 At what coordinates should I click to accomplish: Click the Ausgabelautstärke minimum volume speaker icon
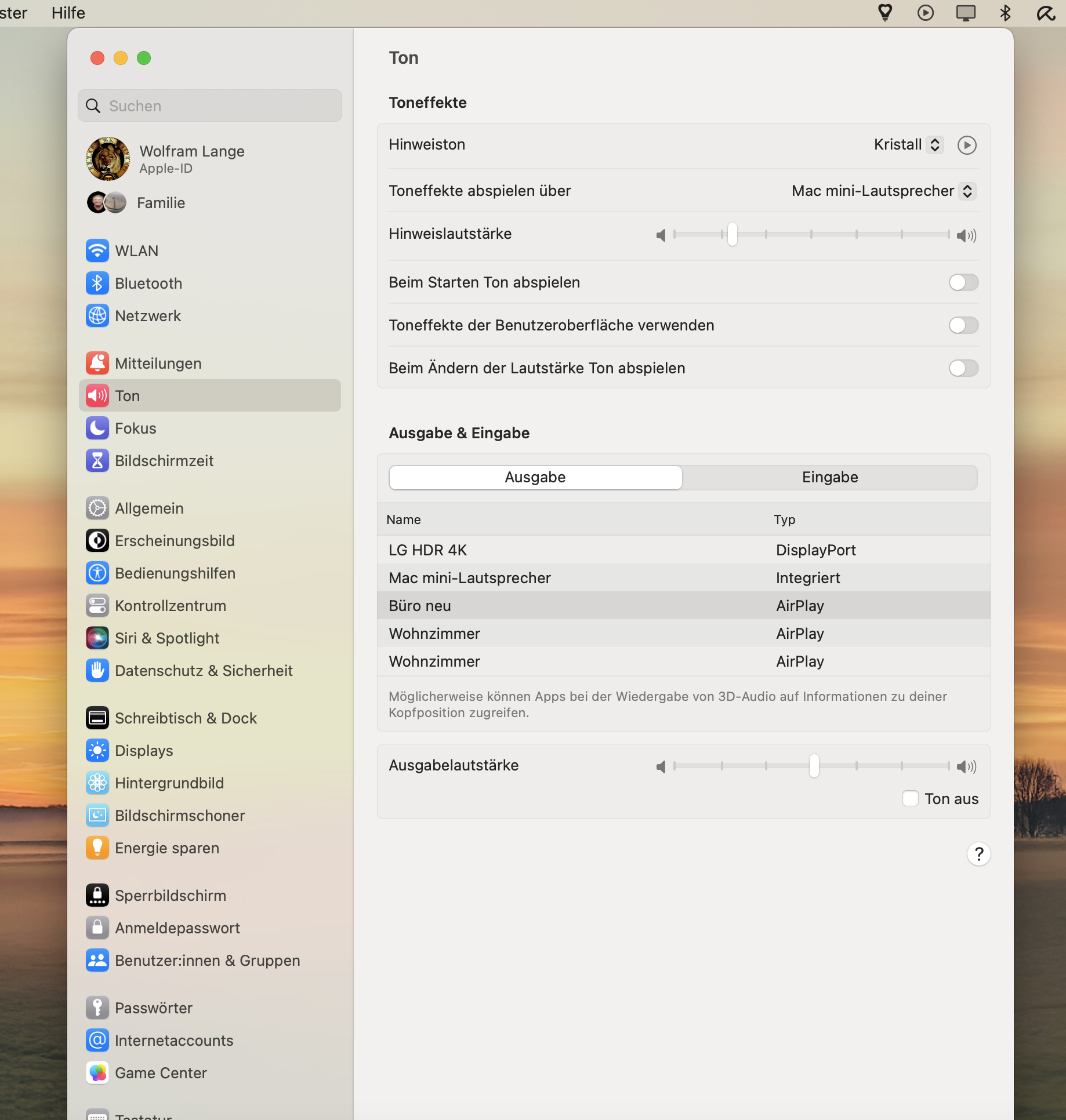[661, 766]
